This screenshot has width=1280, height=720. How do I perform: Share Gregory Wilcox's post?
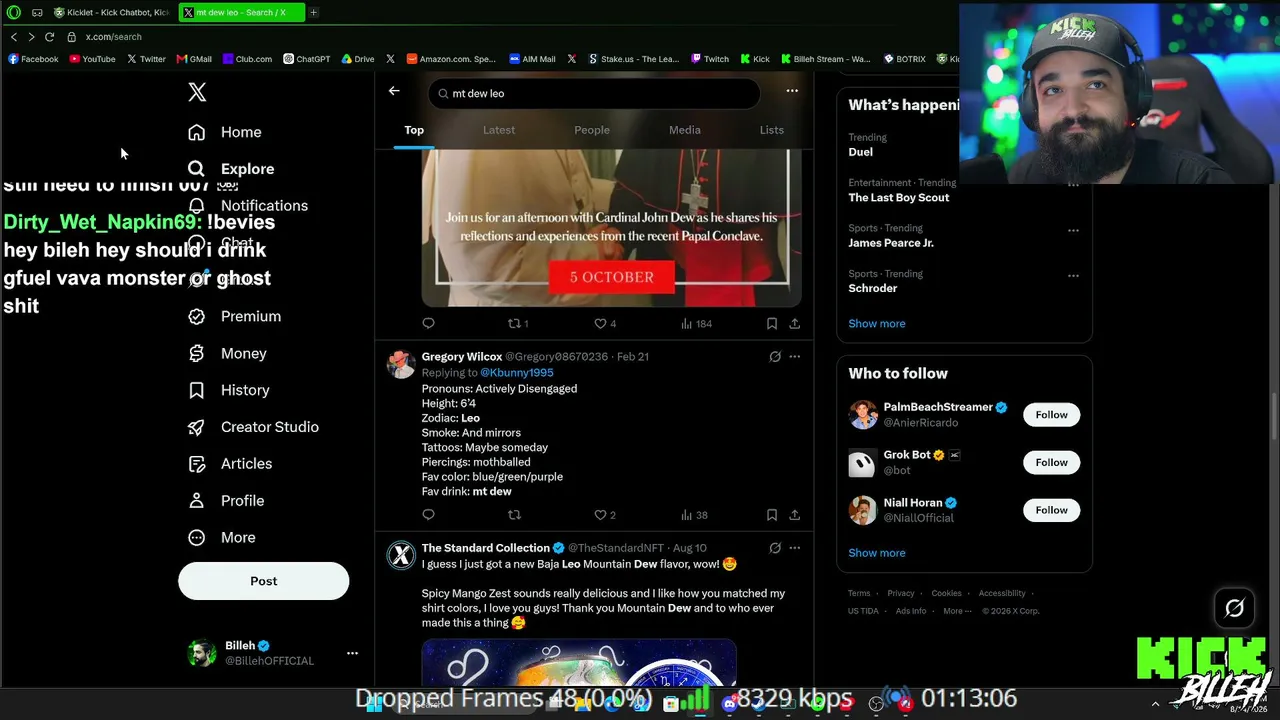pos(794,515)
